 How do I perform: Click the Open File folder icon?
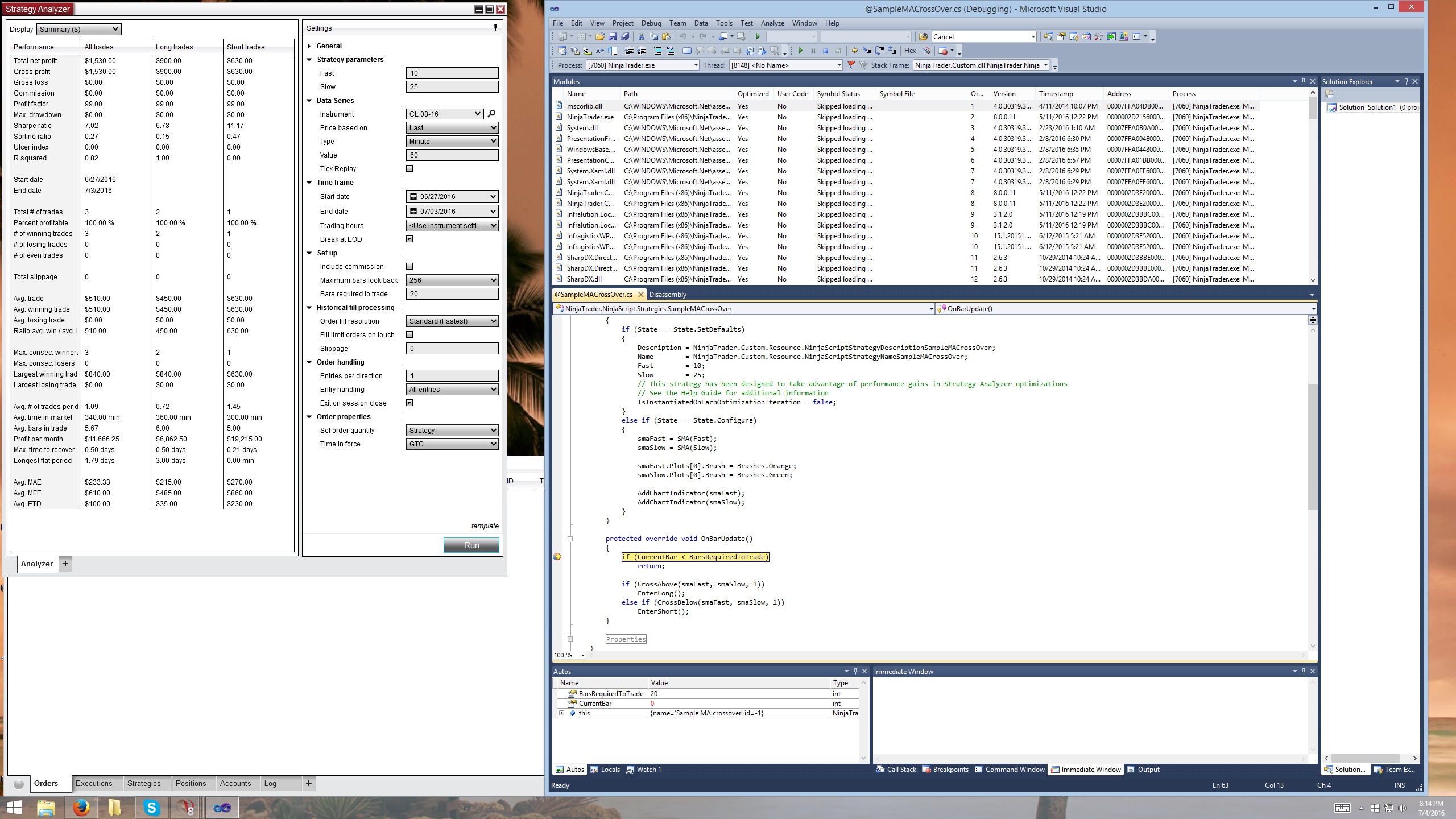(599, 36)
